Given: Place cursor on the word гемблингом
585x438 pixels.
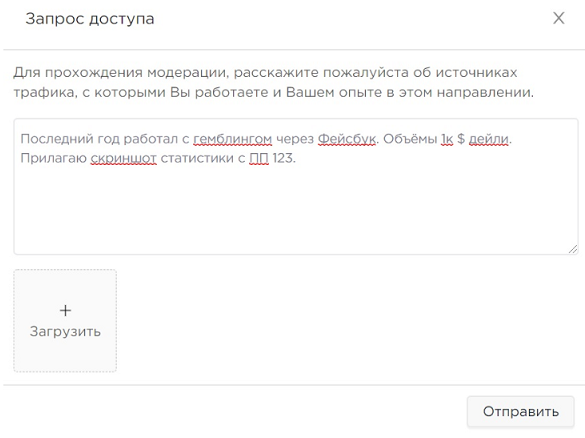Looking at the screenshot, I should coord(232,139).
